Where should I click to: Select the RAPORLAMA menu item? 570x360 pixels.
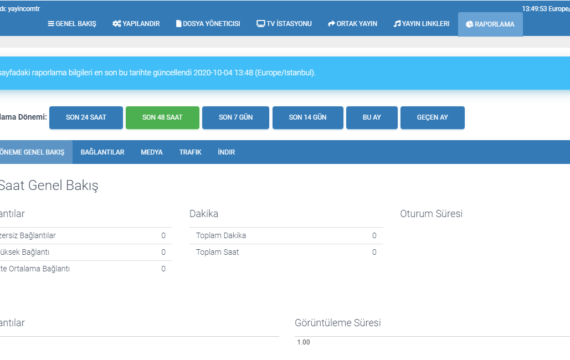pyautogui.click(x=490, y=24)
